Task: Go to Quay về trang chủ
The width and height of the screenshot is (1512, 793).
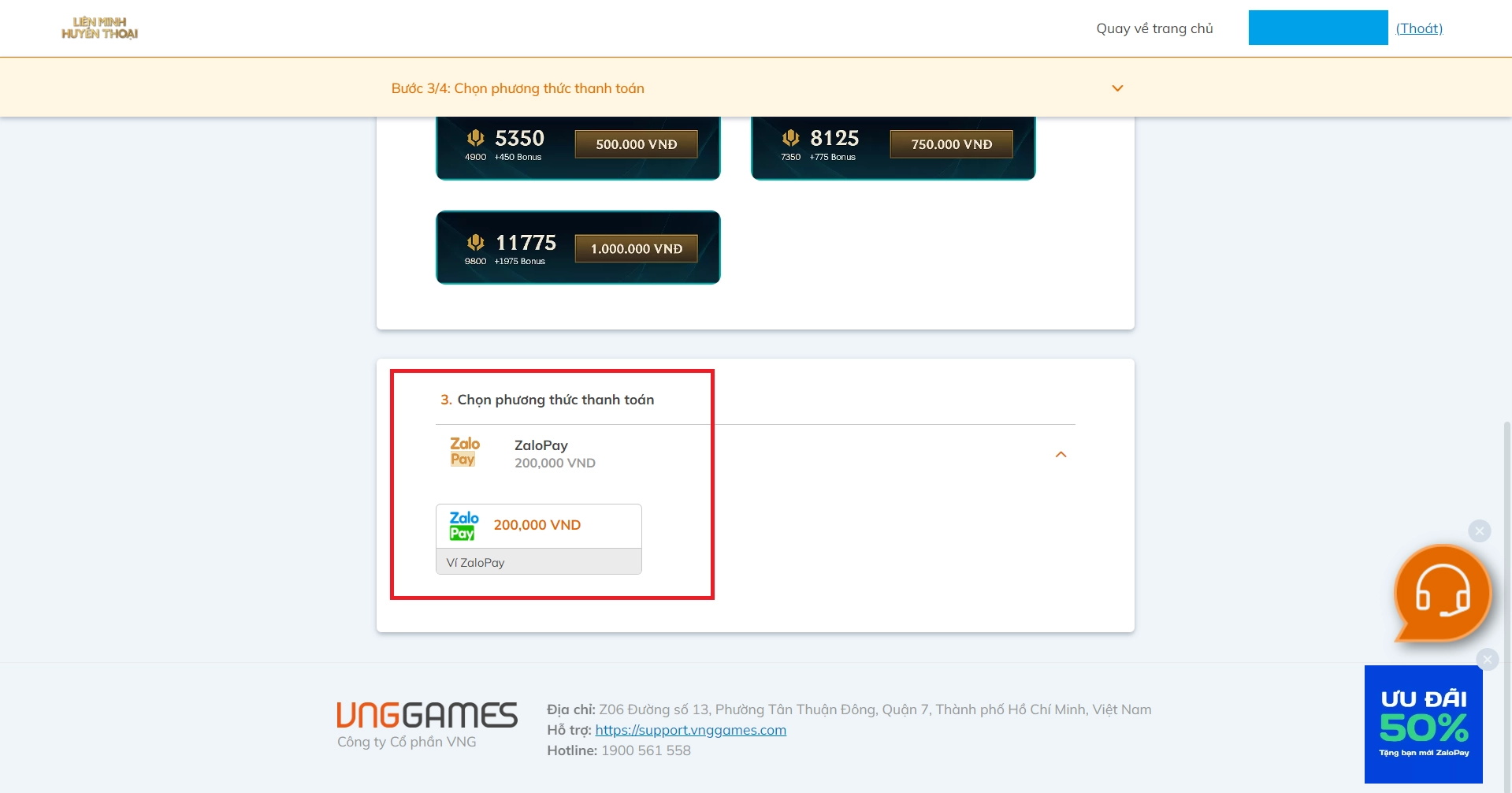Action: pyautogui.click(x=1154, y=28)
